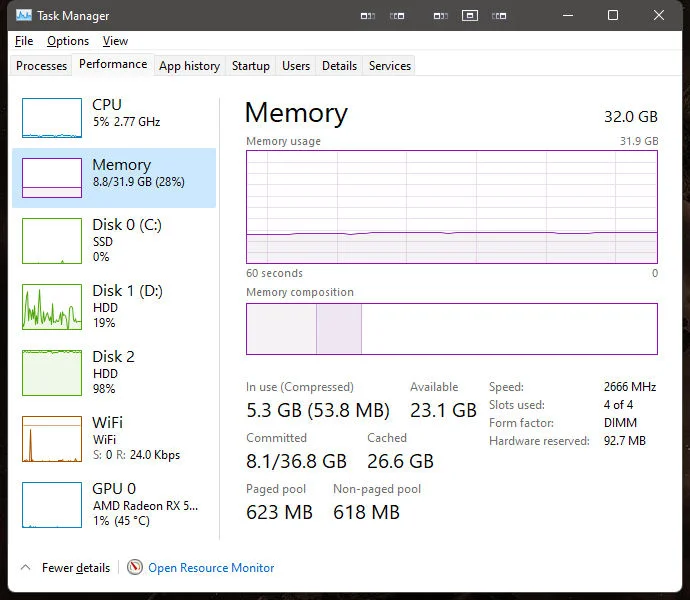Click the '5.3 GB (53.8 MB)' in use value
Viewport: 690px width, 600px height.
pyautogui.click(x=318, y=410)
